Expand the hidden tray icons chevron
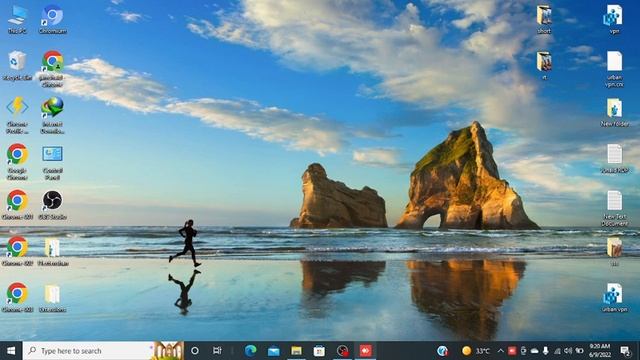Viewport: 640px width, 360px height. tap(500, 351)
